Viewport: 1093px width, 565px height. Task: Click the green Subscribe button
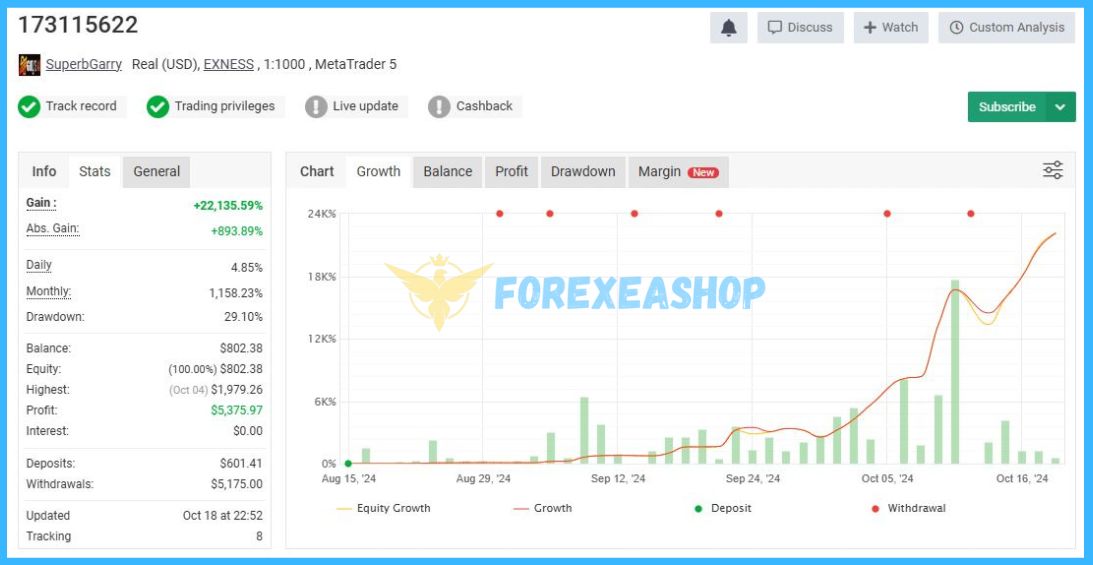1007,107
